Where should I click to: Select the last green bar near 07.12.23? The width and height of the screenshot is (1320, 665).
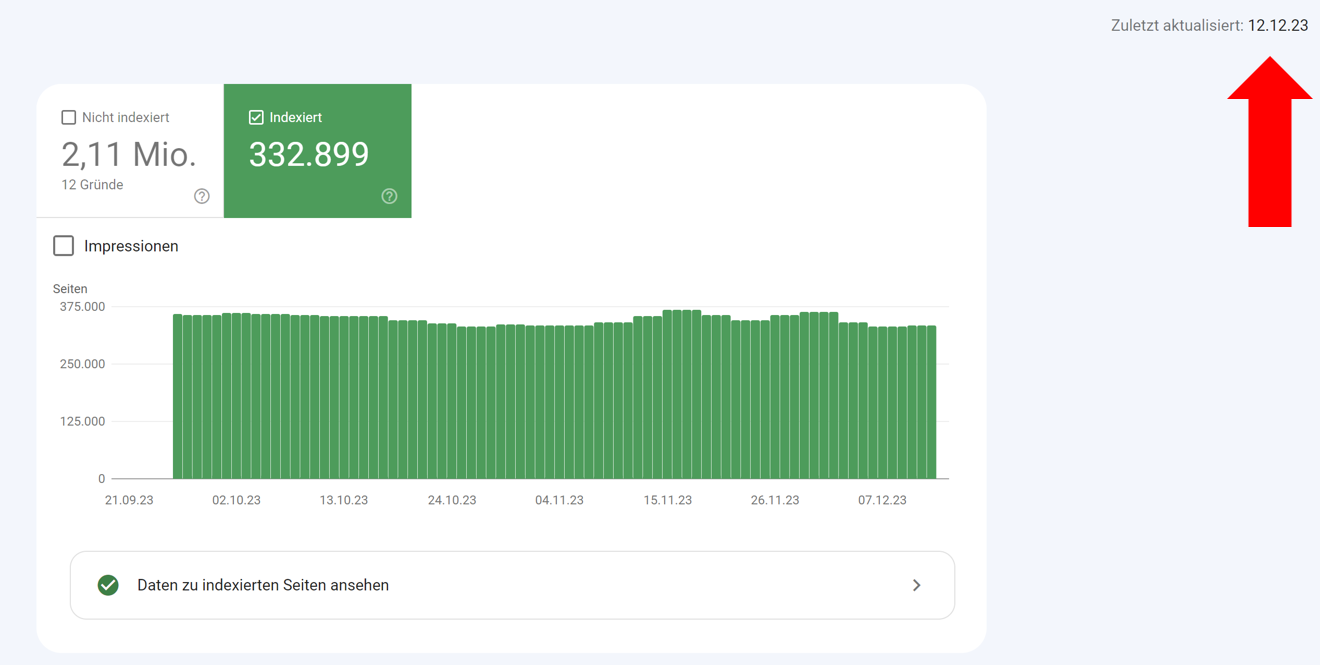[x=930, y=400]
